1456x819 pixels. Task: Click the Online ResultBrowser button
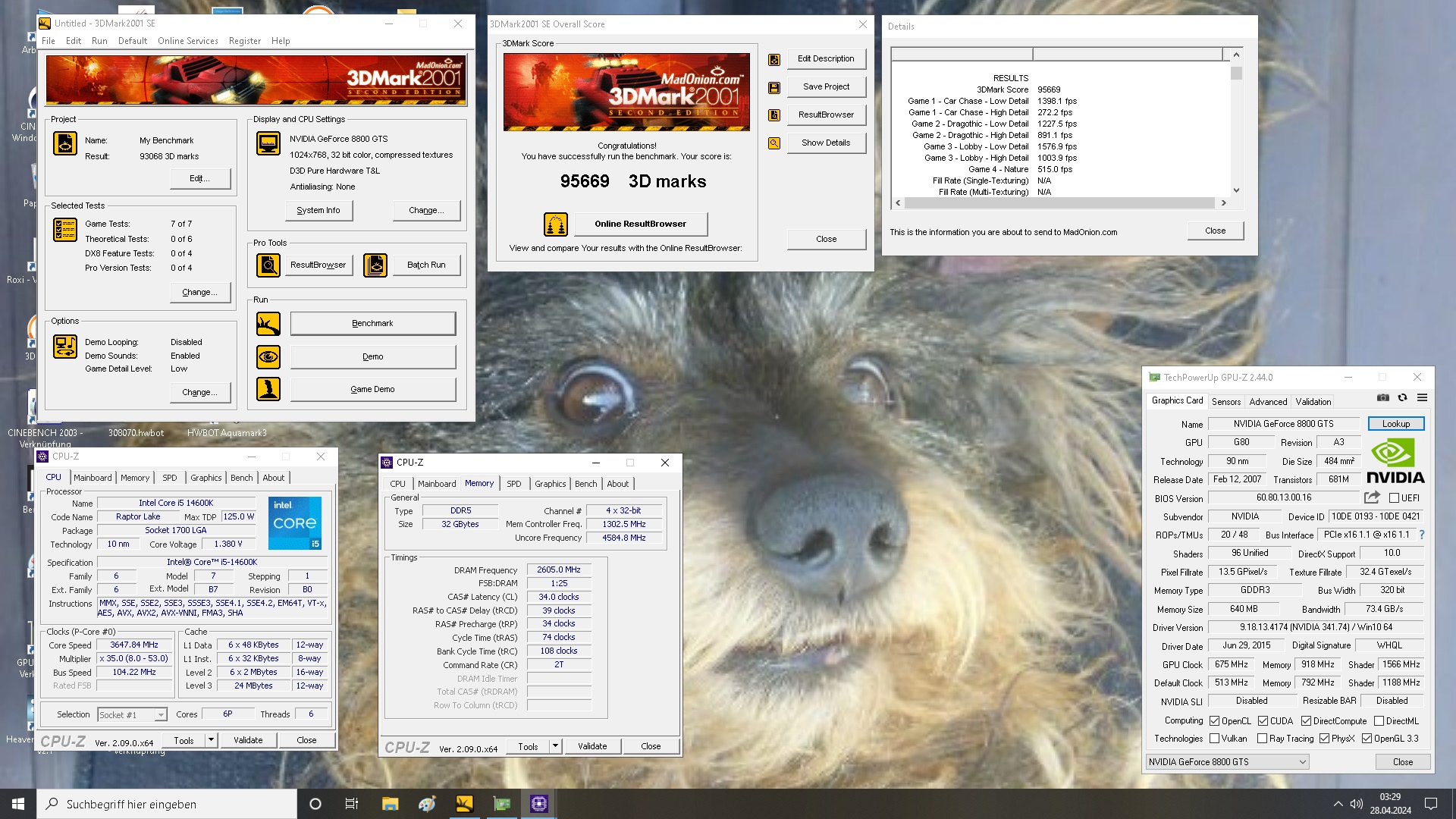pyautogui.click(x=640, y=224)
